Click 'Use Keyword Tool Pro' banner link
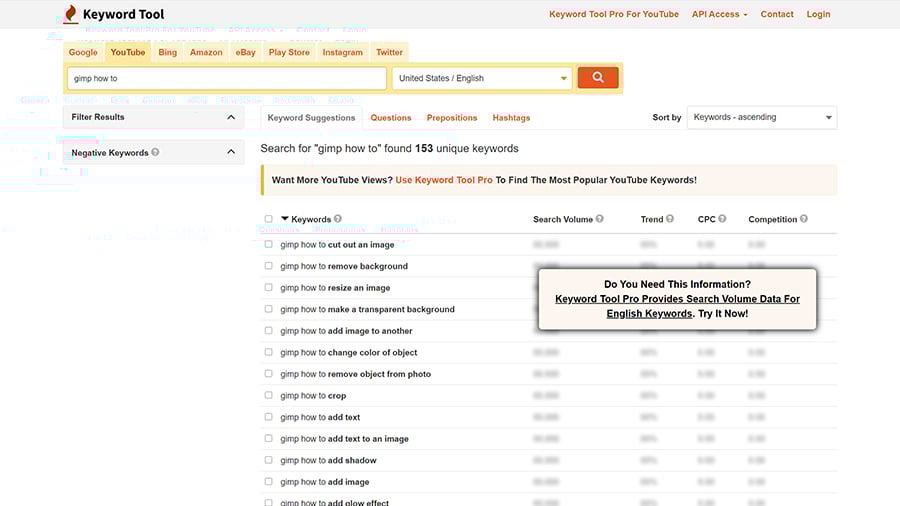This screenshot has width=900, height=506. coord(444,180)
